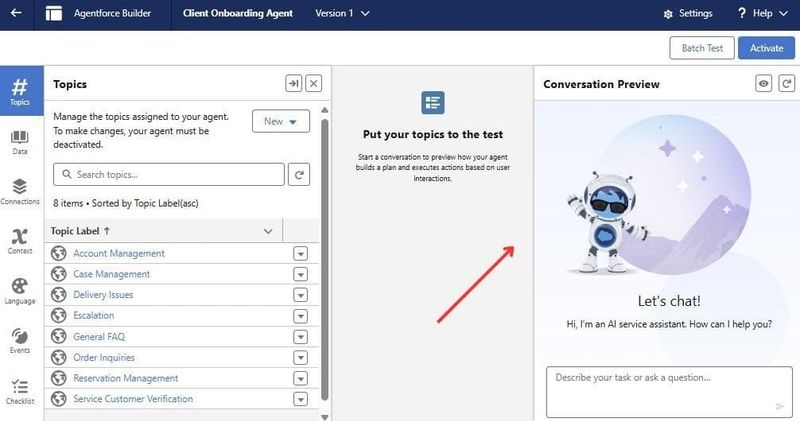
Task: Click globe icon beside Service Customer Verification
Action: 59,399
